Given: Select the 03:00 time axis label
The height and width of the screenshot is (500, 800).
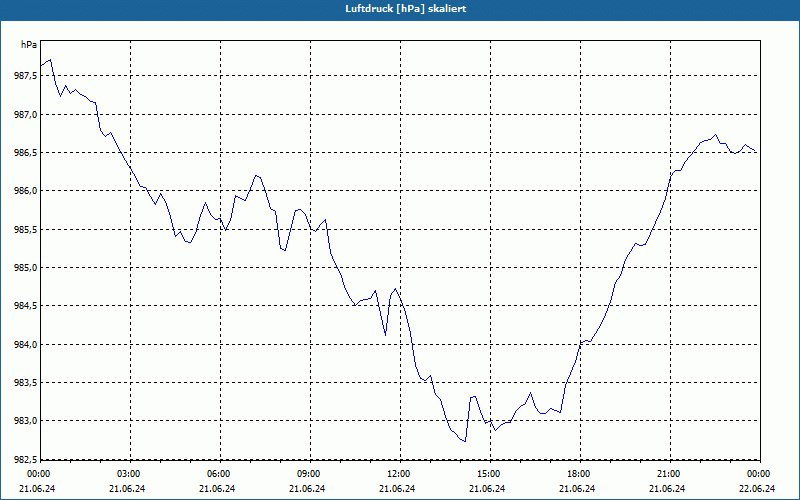Looking at the screenshot, I should 131,474.
